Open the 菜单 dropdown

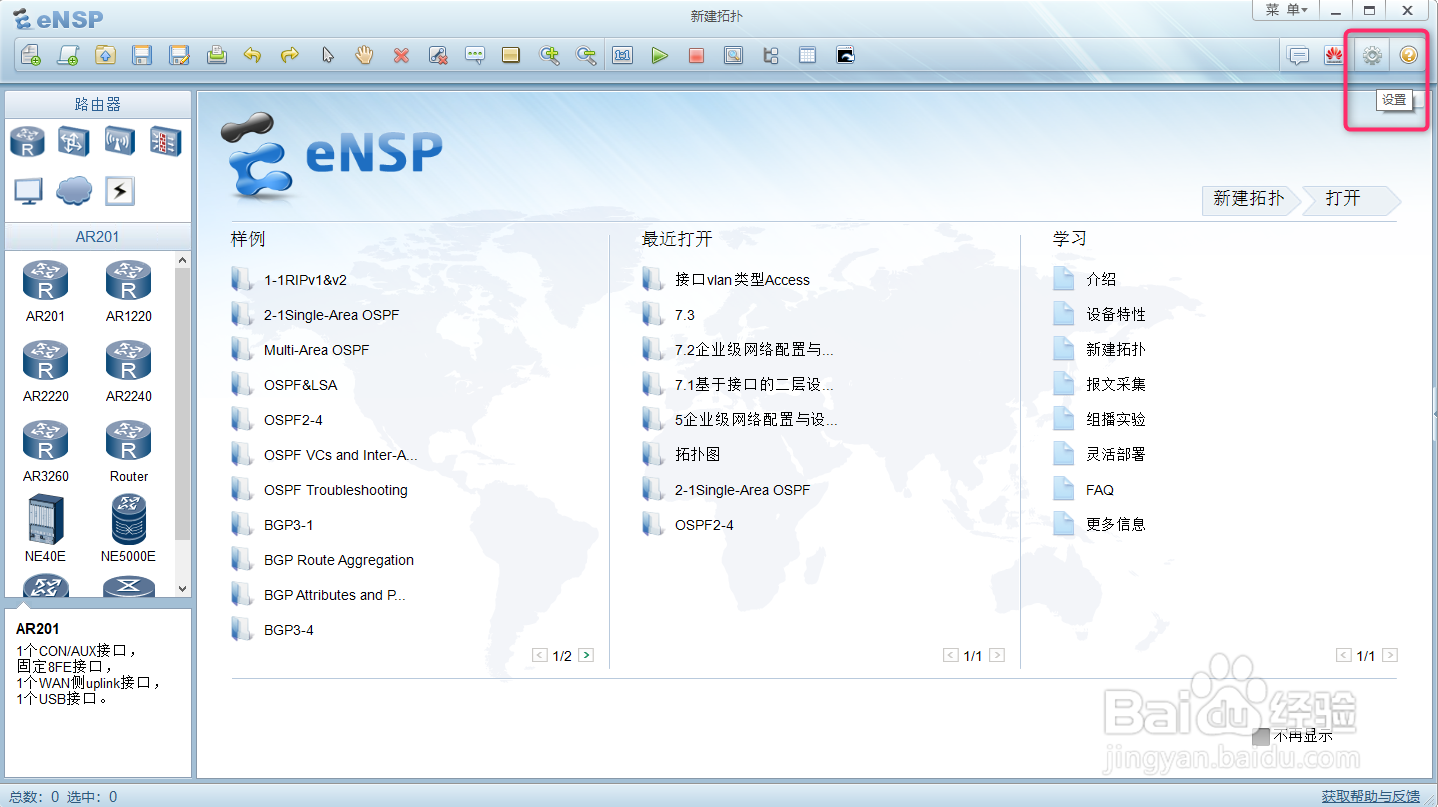point(1285,12)
